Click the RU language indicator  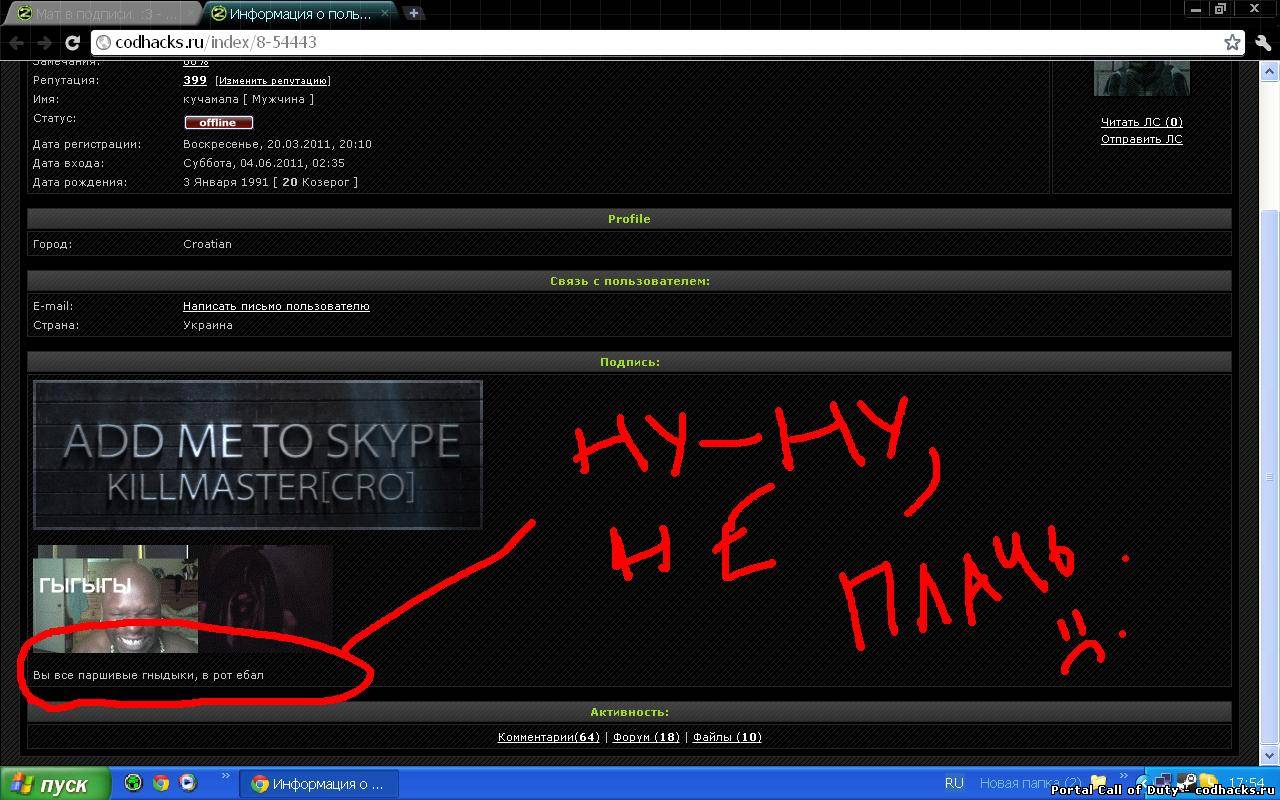954,783
